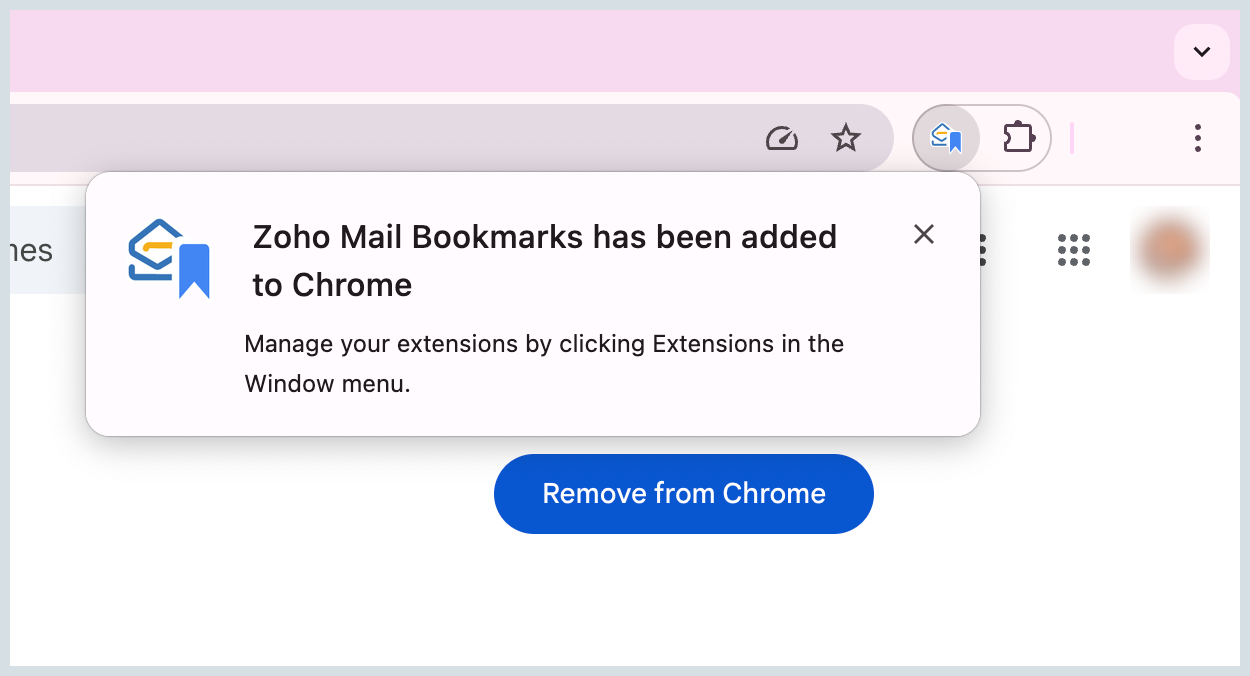Click the pink progress indicator near the extensions icon
This screenshot has width=1250, height=676.
click(x=1072, y=138)
